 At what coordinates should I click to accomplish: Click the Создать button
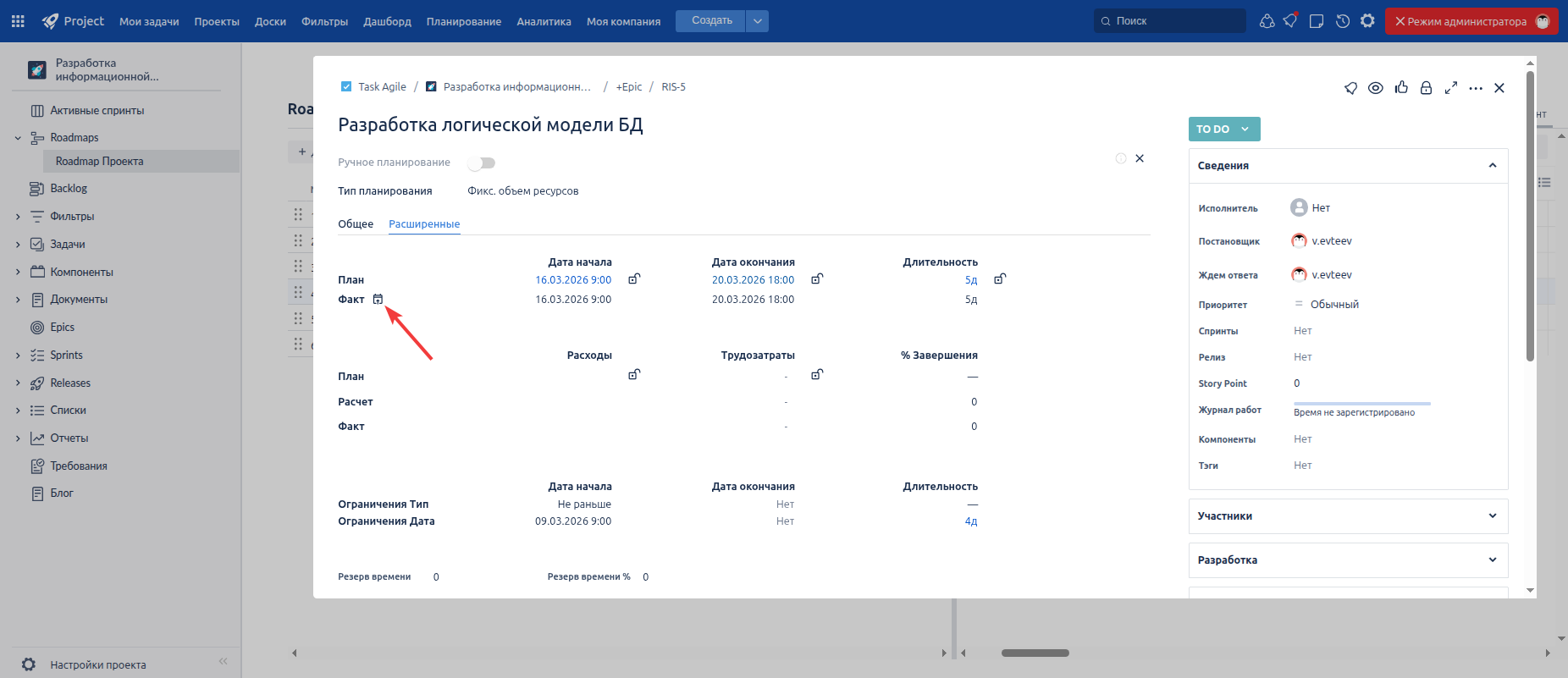pos(711,21)
